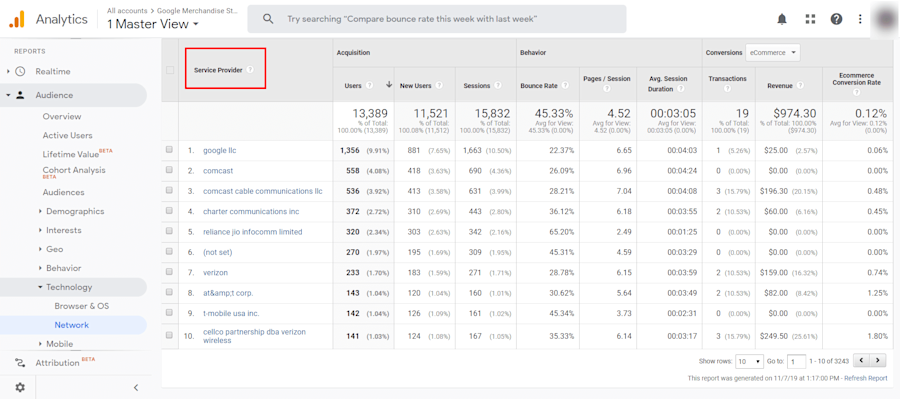Image resolution: width=900 pixels, height=399 pixels.
Task: Expand the Realtime section
Action: click(x=8, y=72)
